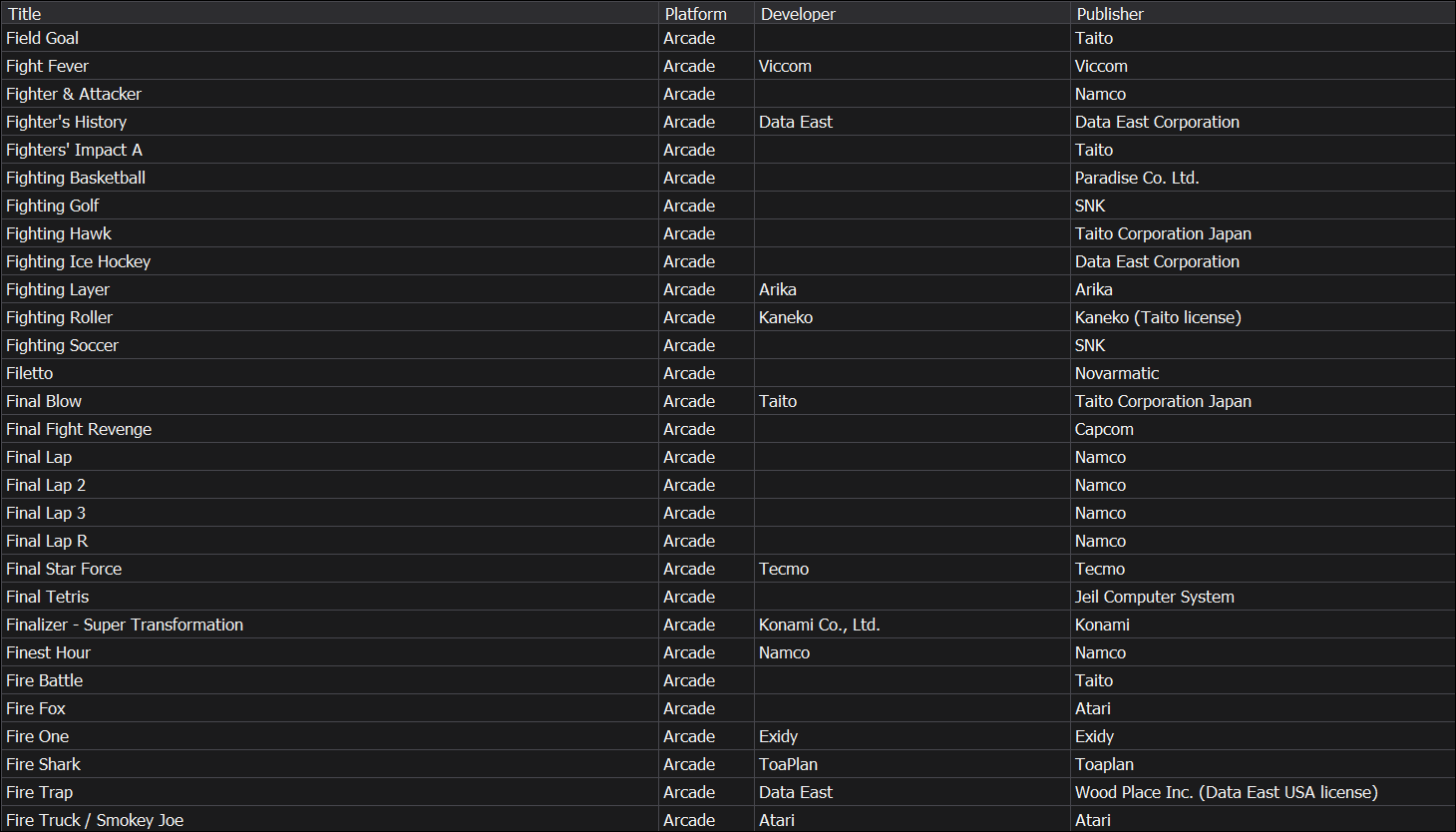This screenshot has width=1456, height=832.
Task: Select Fighting Roller title
Action: coord(59,317)
